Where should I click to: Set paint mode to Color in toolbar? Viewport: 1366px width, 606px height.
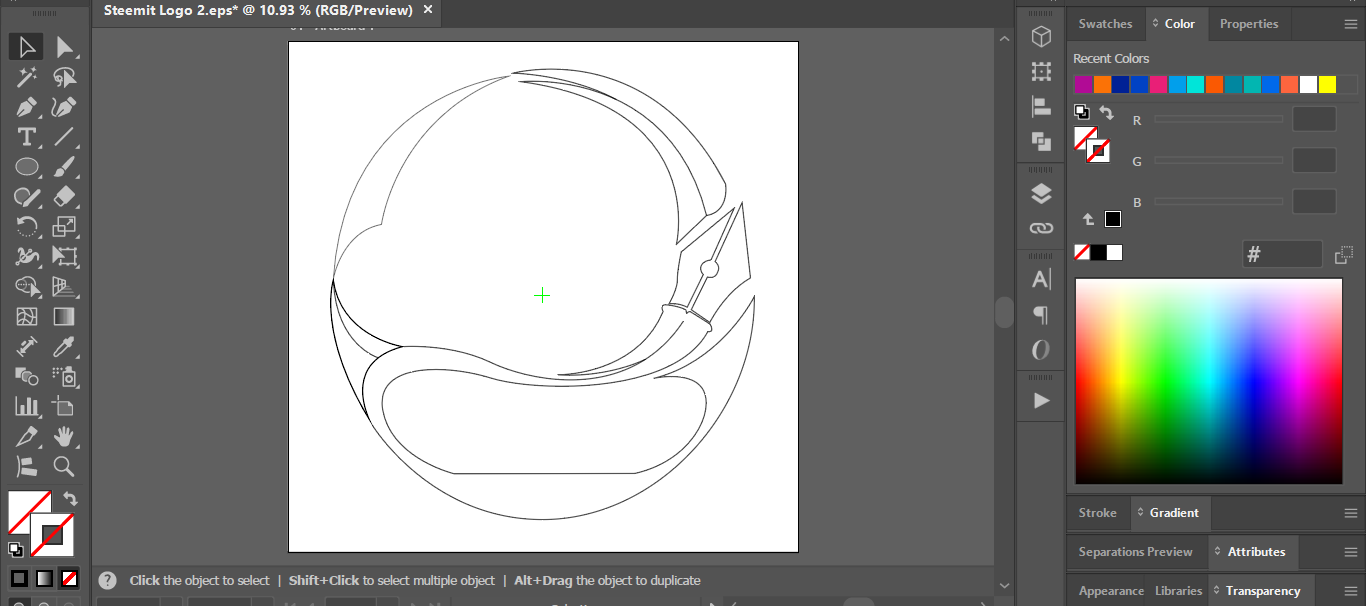pyautogui.click(x=19, y=578)
